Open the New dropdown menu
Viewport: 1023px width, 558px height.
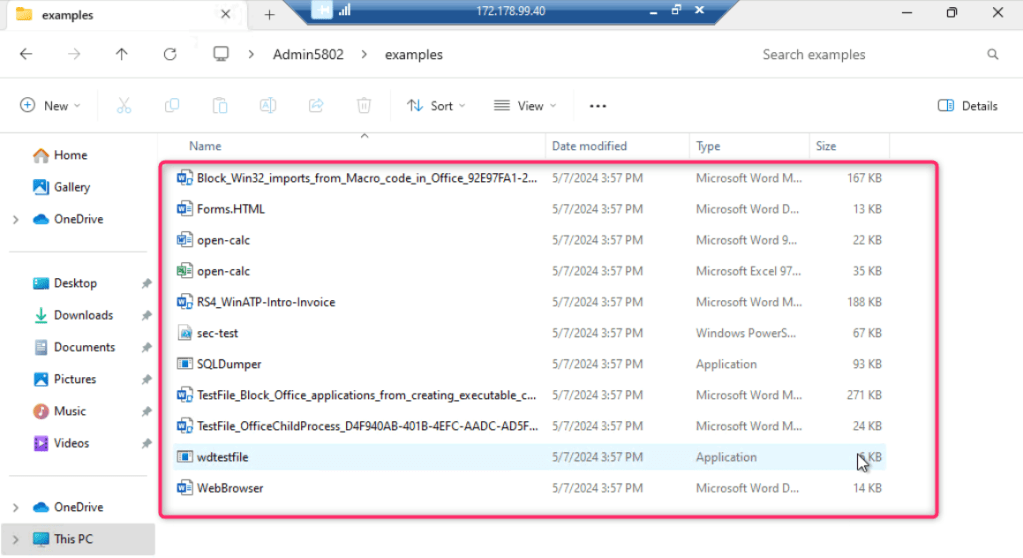49,106
